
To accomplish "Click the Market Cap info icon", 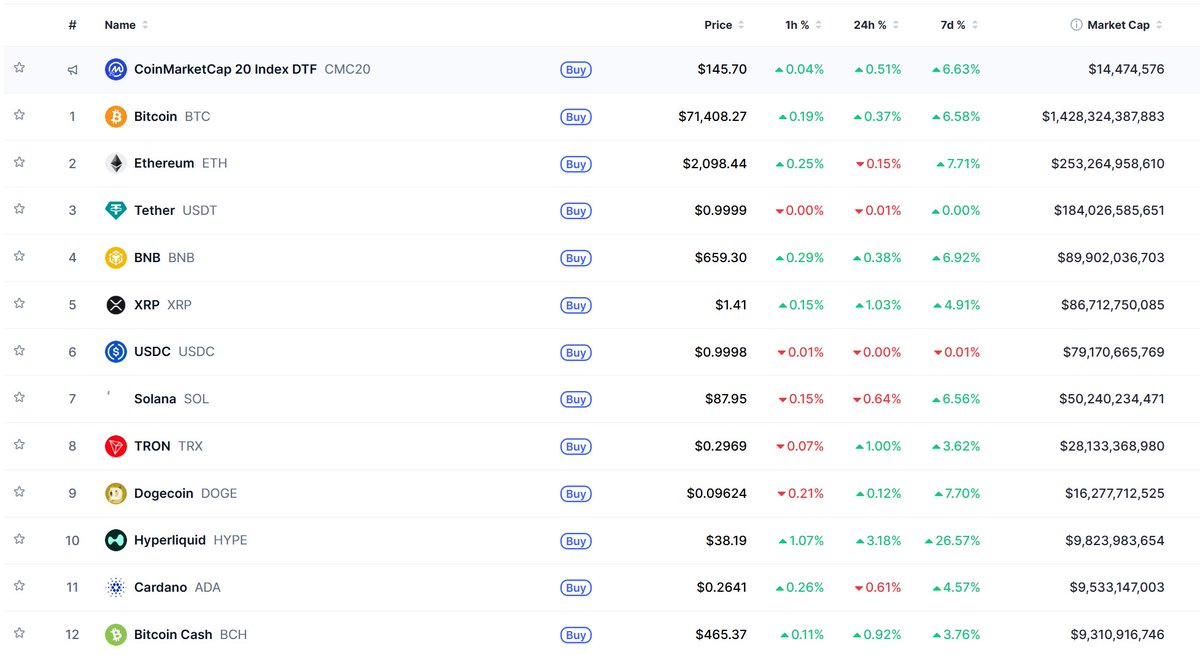I will coord(1077,25).
